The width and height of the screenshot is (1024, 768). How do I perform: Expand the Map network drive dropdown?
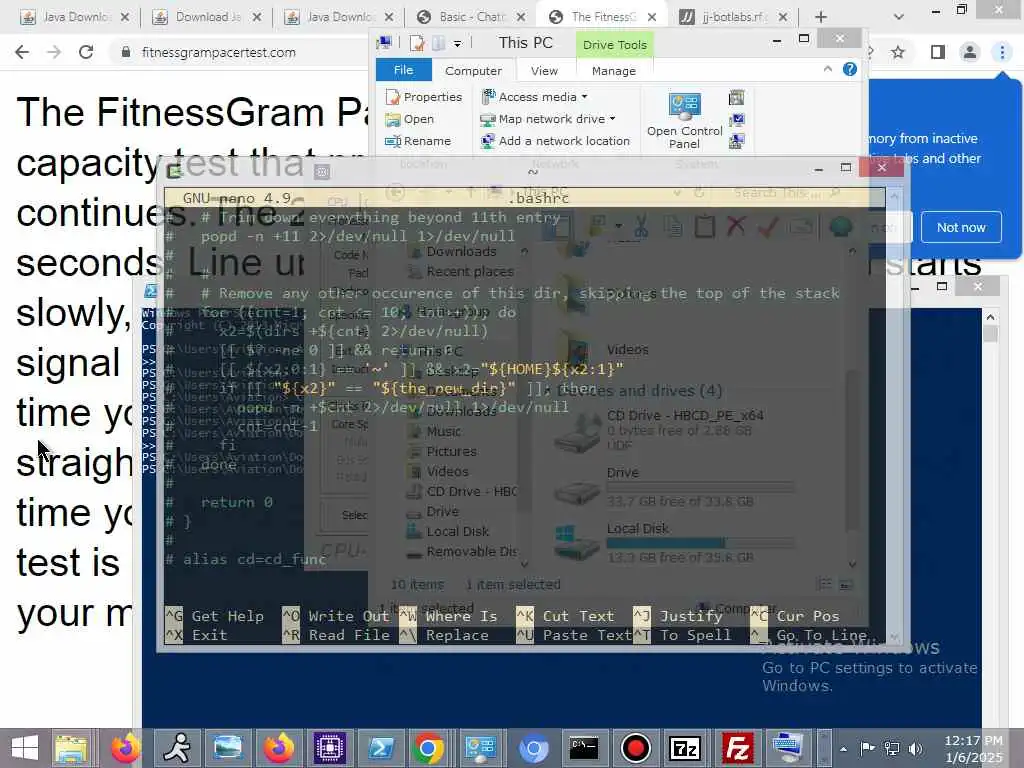coord(612,119)
